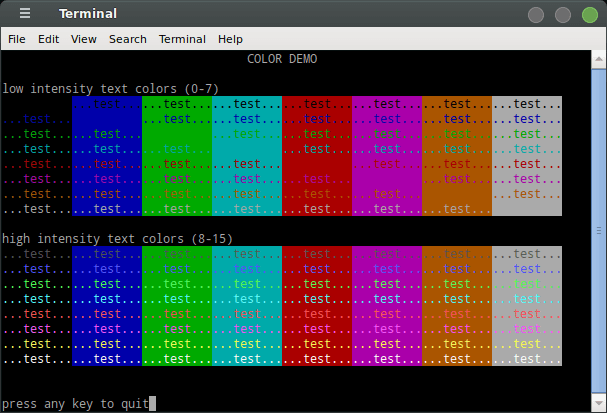Click the scrollbar down arrow
Viewport: 607px width, 413px height.
[x=599, y=403]
